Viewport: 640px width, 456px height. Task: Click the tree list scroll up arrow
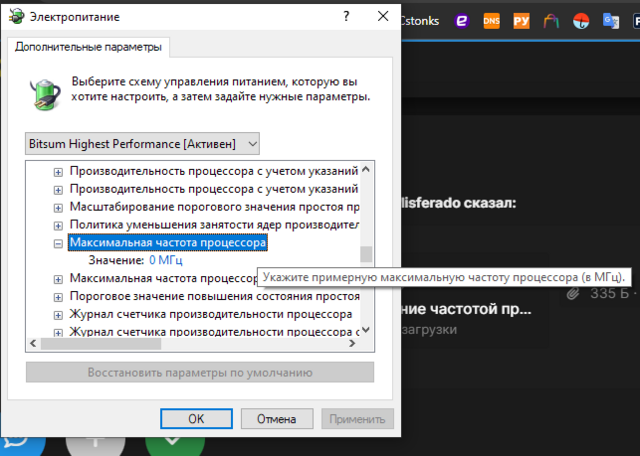366,169
